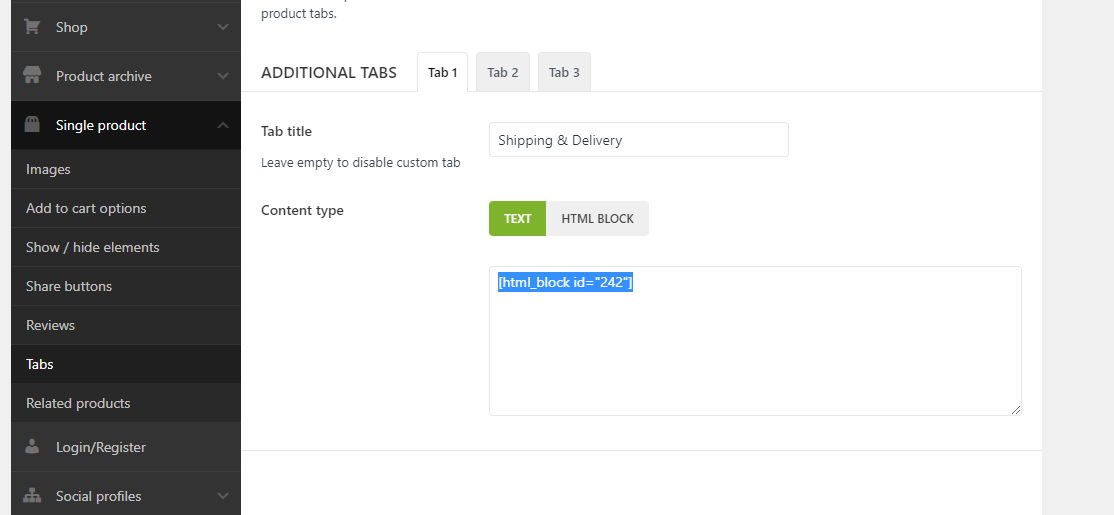
Task: Switch to Tab 2
Action: tap(503, 72)
